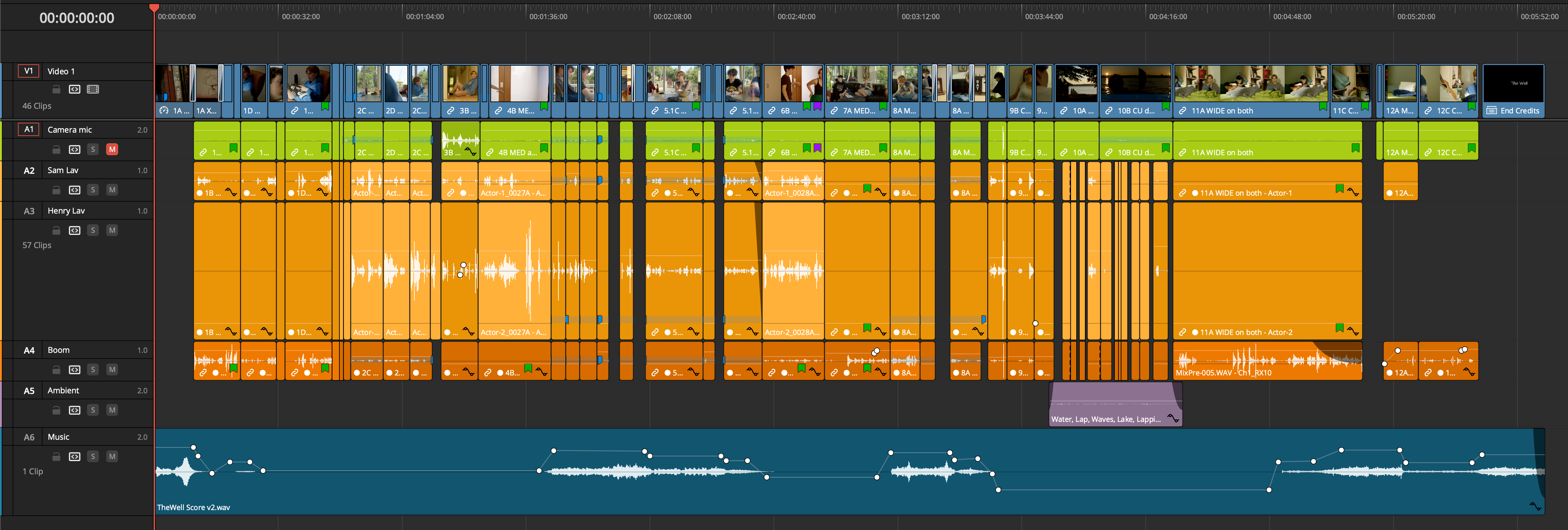Solo the Boom track
This screenshot has width=1568, height=530.
[x=93, y=369]
